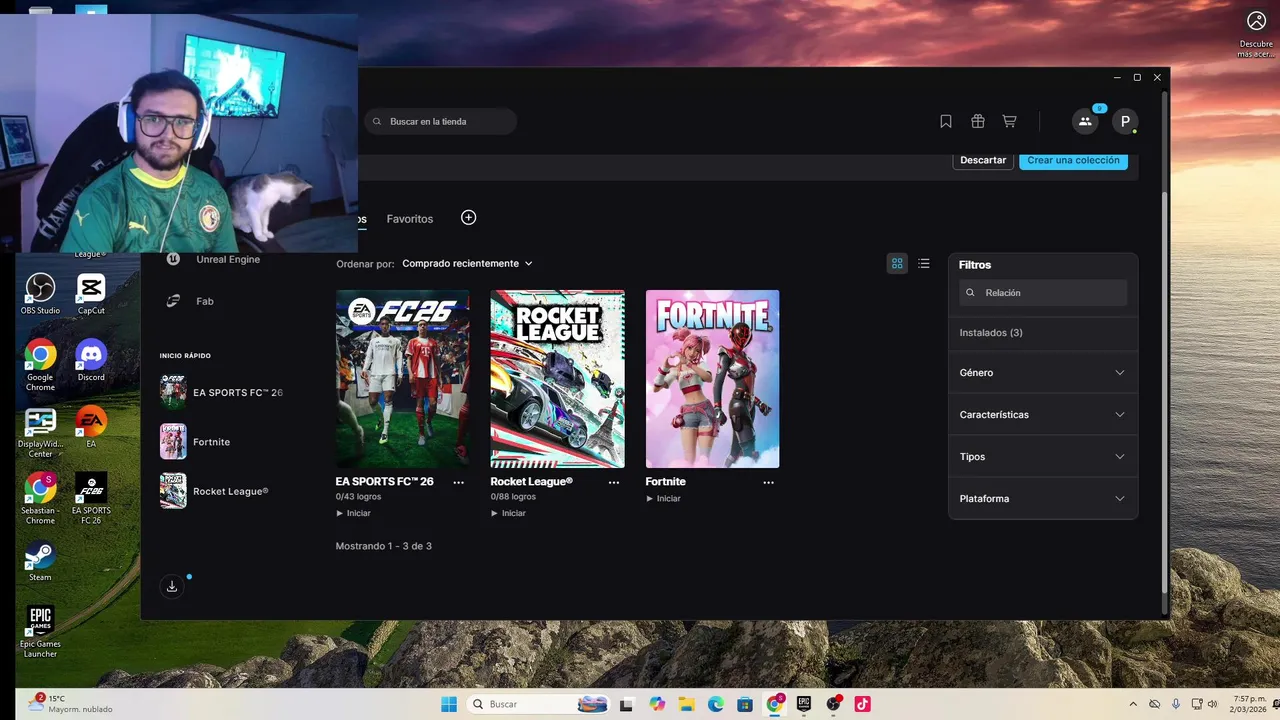
Task: Open options menu for EA SPORTS FC 26
Action: click(459, 482)
